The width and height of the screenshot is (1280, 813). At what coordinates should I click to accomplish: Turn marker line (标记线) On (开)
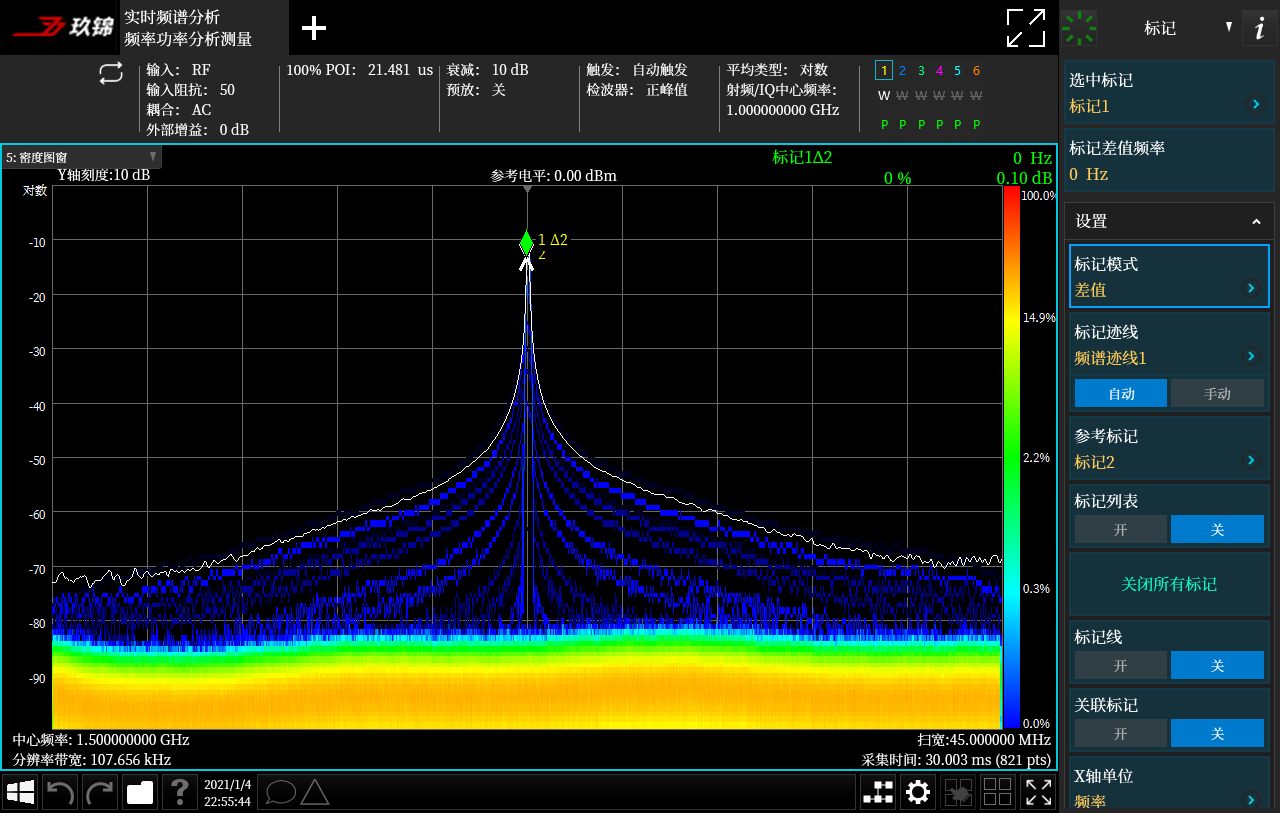coord(1121,665)
